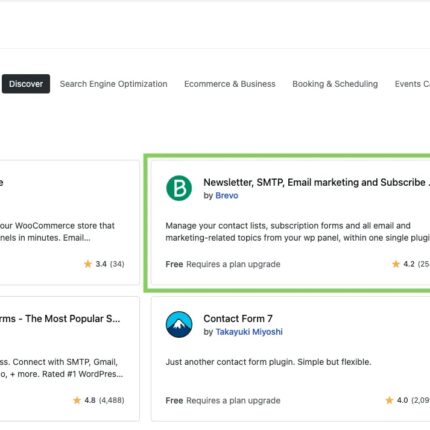Open the Booking & Scheduling category
Viewport: 430px width, 430px height.
(x=335, y=84)
